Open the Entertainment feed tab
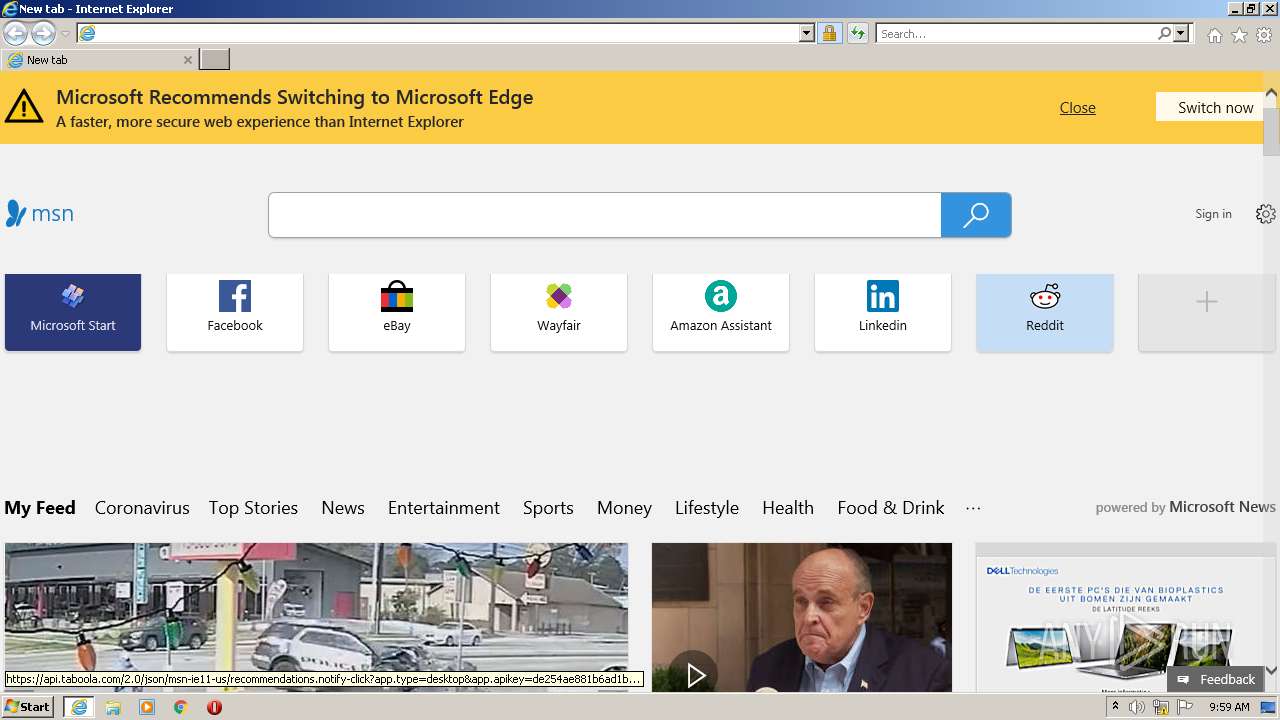This screenshot has height=720, width=1280. pos(444,508)
